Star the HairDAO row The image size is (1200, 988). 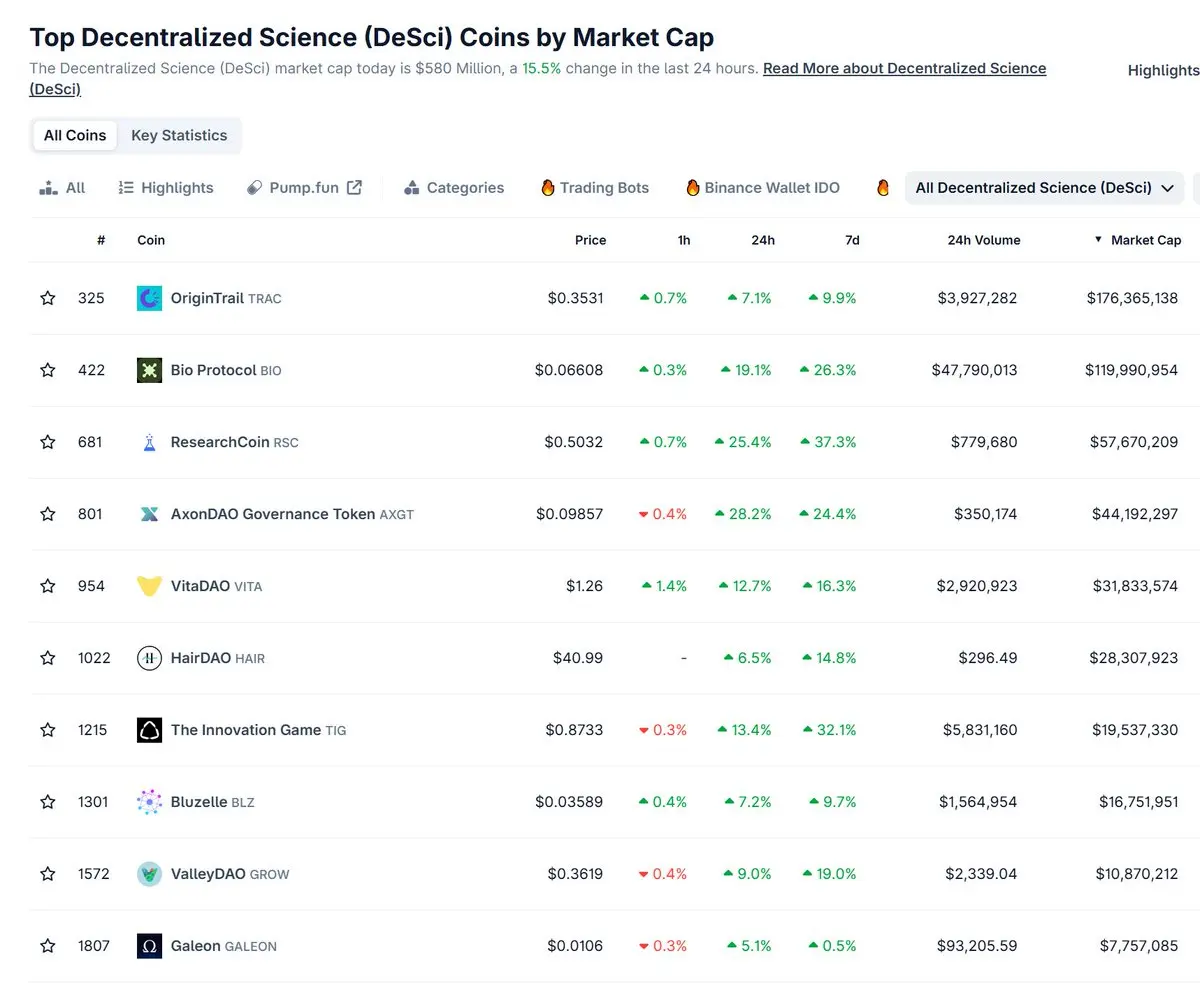click(x=47, y=658)
